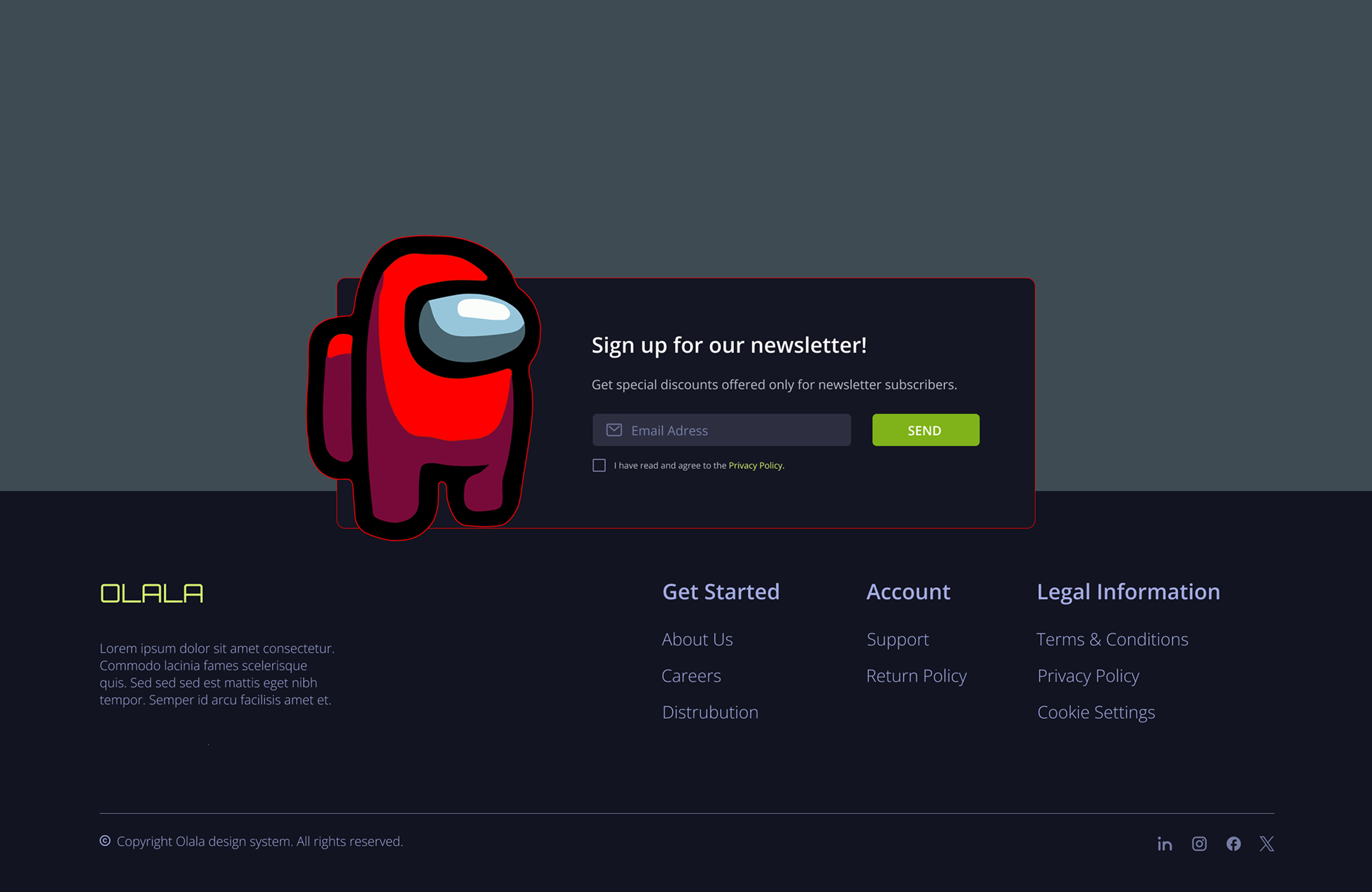Open the Facebook social icon
Image resolution: width=1372 pixels, height=892 pixels.
[1233, 844]
